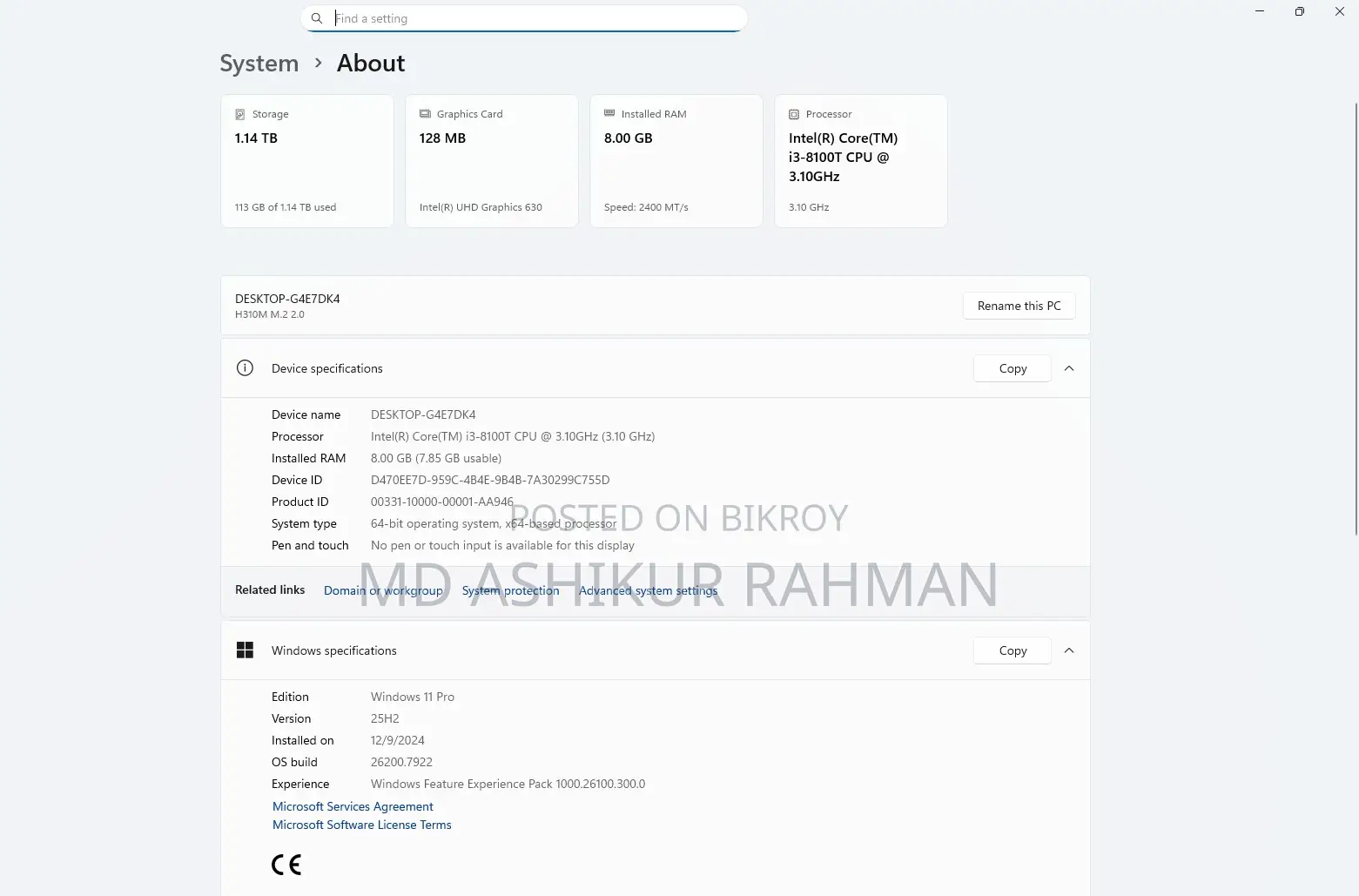Open Microsoft Software License Terms
The height and width of the screenshot is (896, 1359).
coord(362,825)
